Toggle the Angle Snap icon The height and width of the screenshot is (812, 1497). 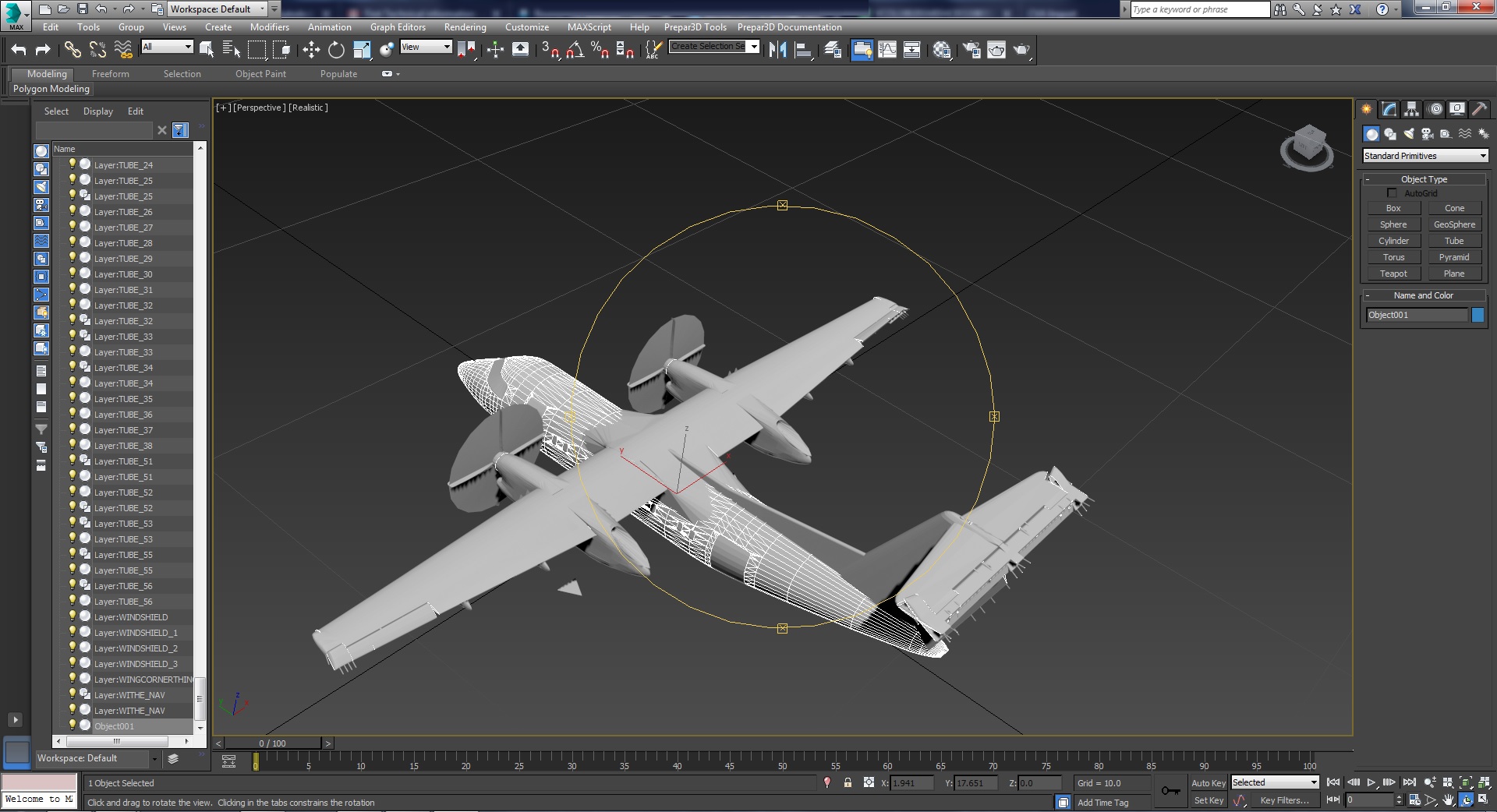(x=575, y=50)
